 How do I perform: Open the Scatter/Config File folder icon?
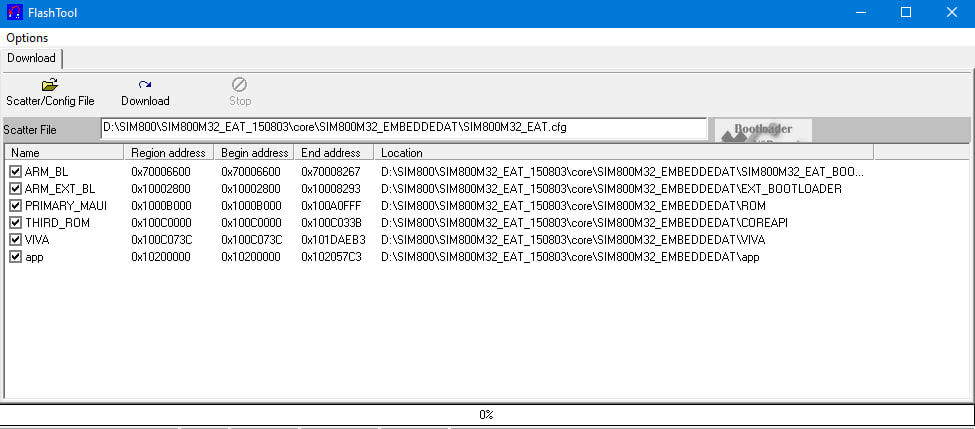pos(50,85)
